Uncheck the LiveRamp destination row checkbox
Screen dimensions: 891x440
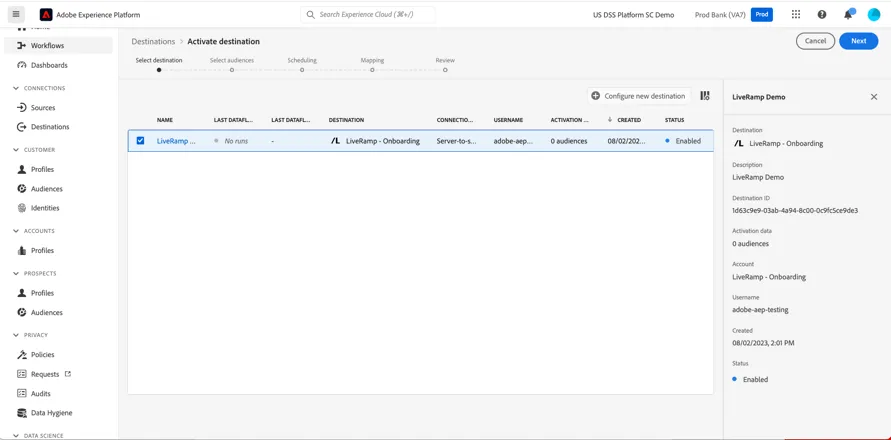[x=140, y=140]
